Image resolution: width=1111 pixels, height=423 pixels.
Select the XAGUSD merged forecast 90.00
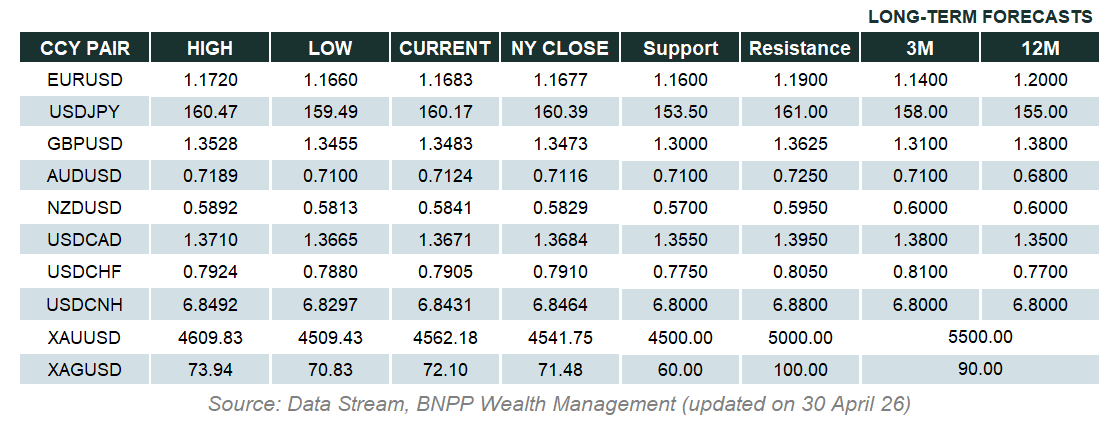[x=980, y=369]
